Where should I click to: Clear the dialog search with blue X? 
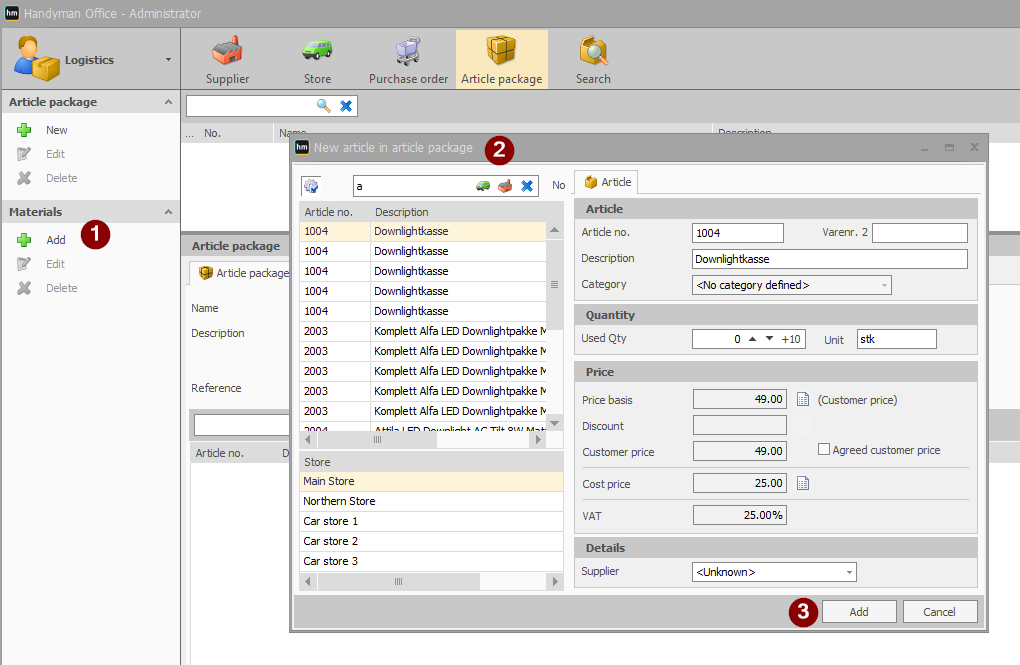pos(527,186)
